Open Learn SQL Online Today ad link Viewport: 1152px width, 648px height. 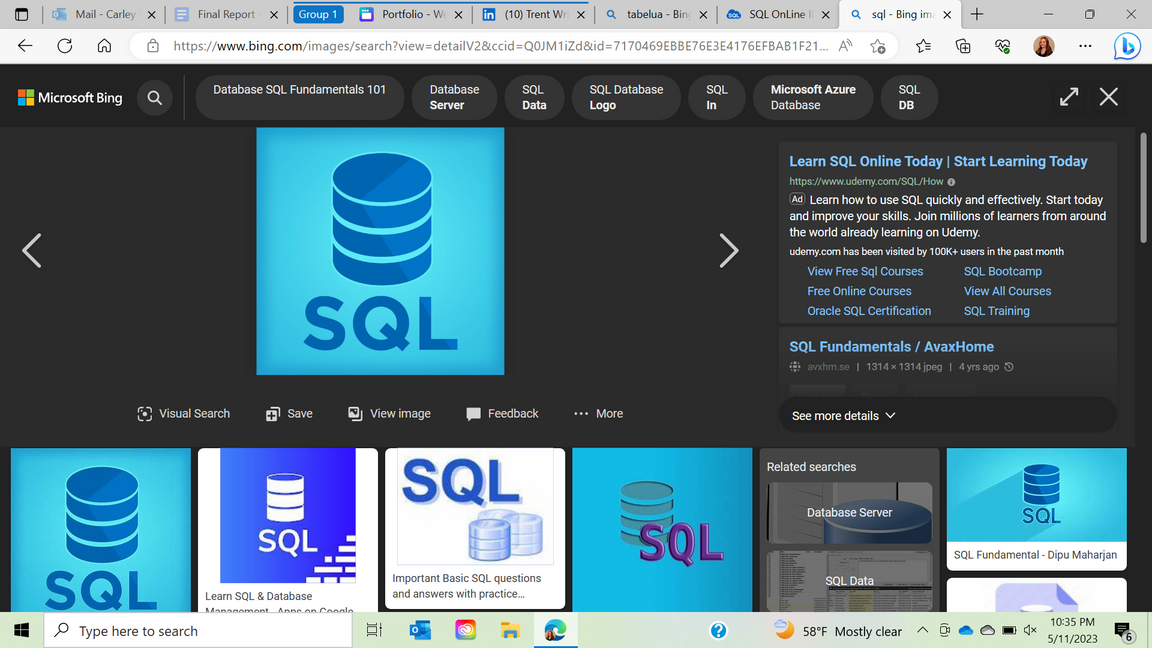(x=938, y=161)
